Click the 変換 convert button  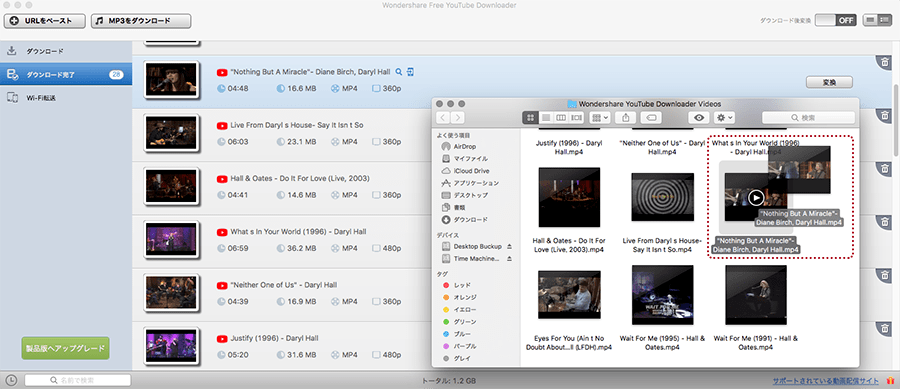[829, 82]
